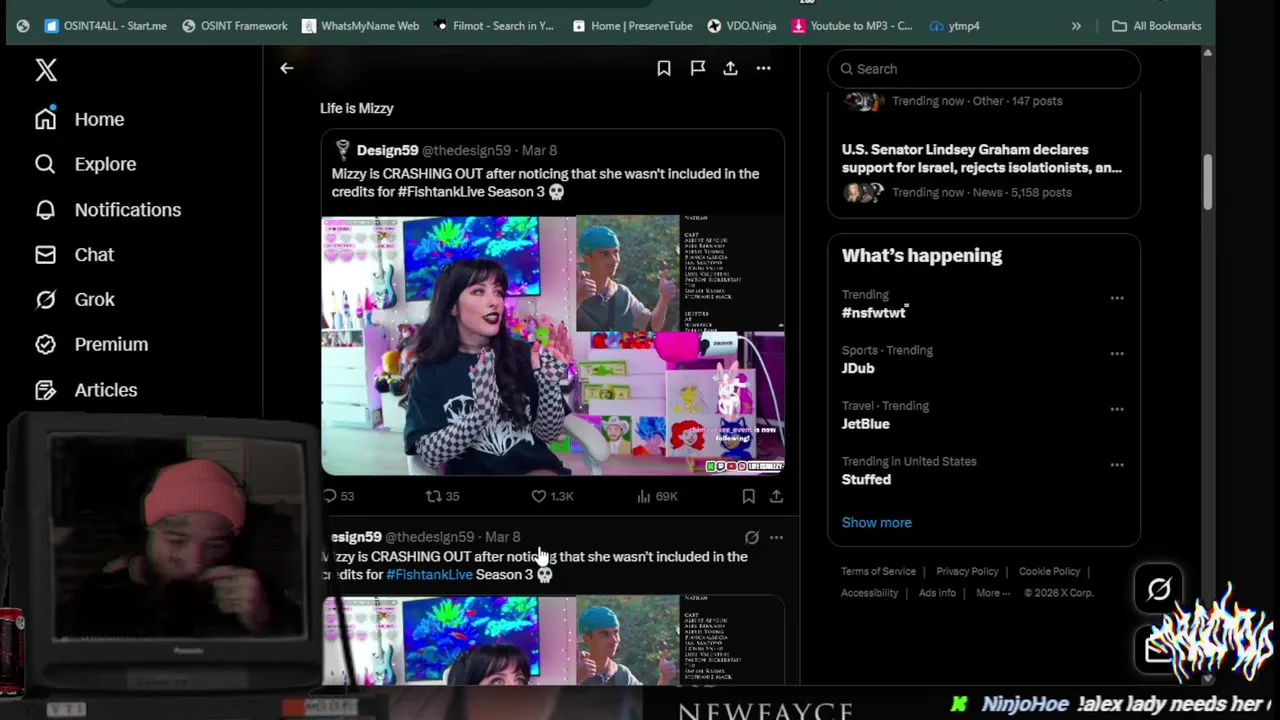Click #FishtankLive hashtag in the second post
Viewport: 1280px width, 720px height.
(429, 575)
